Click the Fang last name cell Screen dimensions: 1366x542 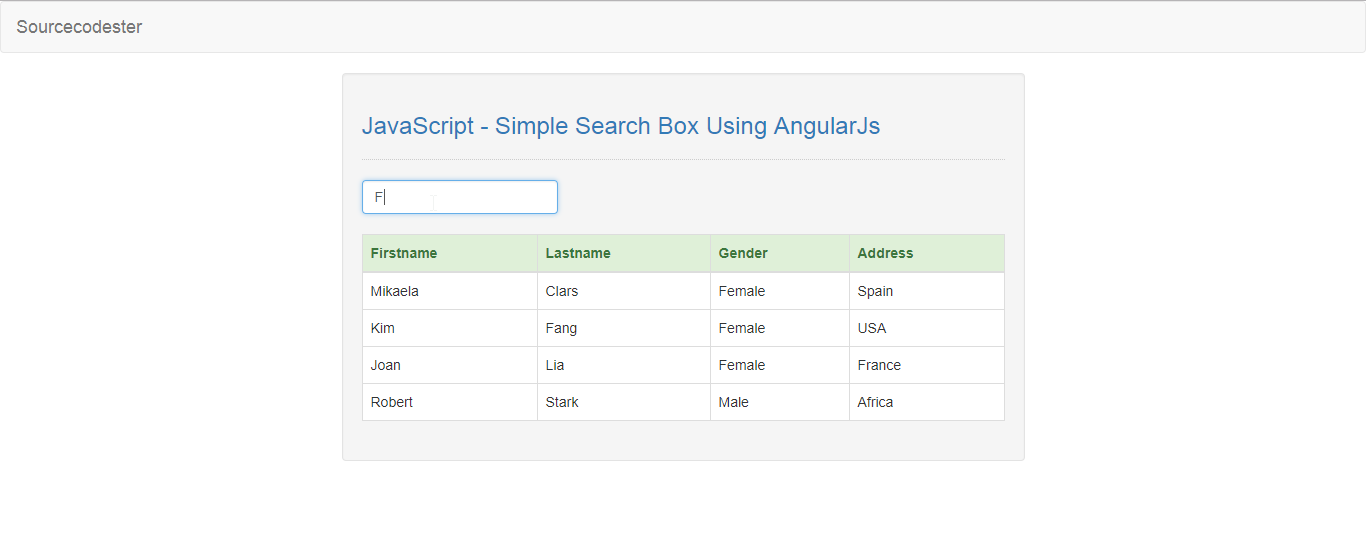point(624,328)
